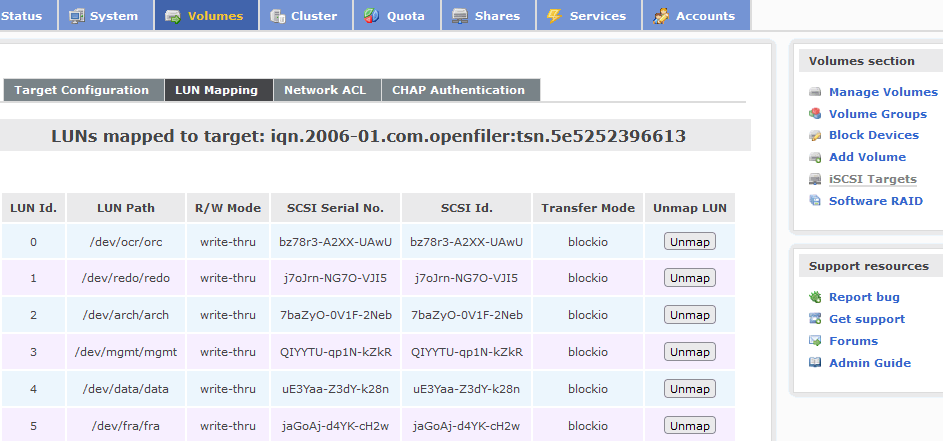Unmap the /dev/ocr/orc LUN
Screen dimensions: 943x441
(690, 241)
